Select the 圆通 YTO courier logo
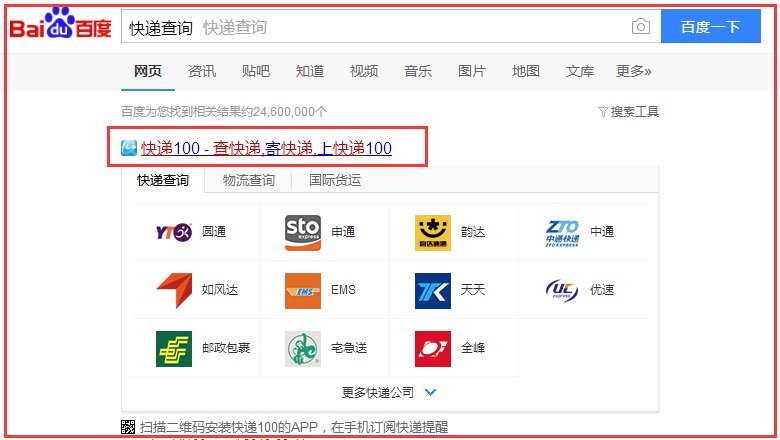 (x=174, y=232)
